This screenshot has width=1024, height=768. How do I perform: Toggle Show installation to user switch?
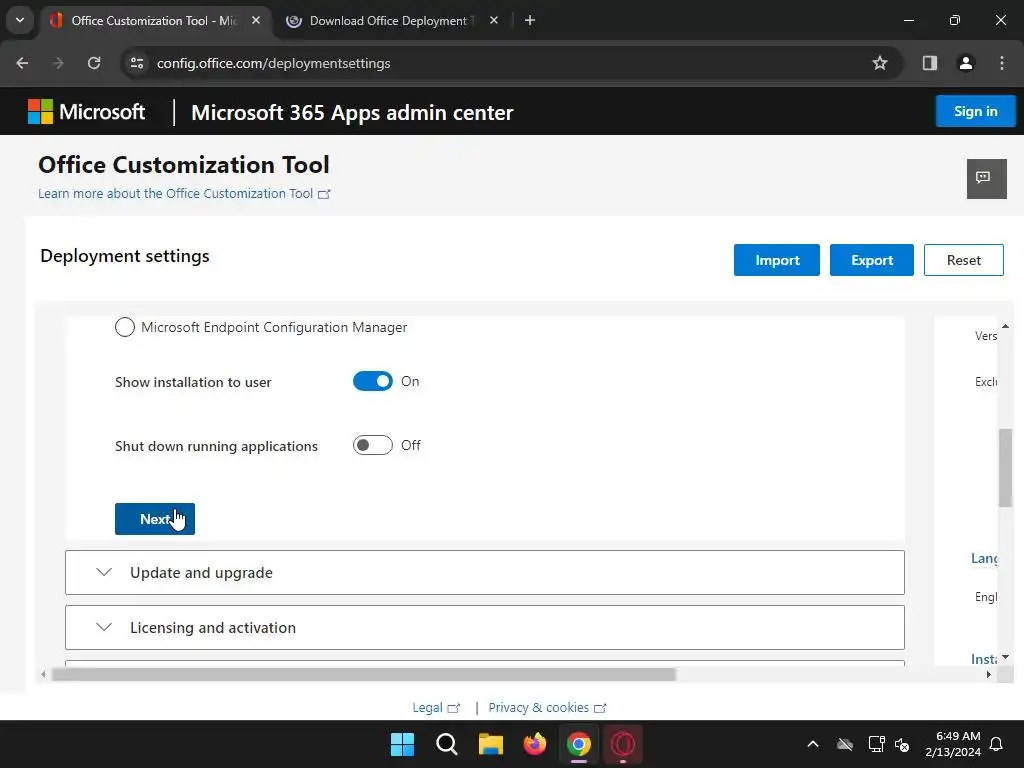click(x=372, y=381)
